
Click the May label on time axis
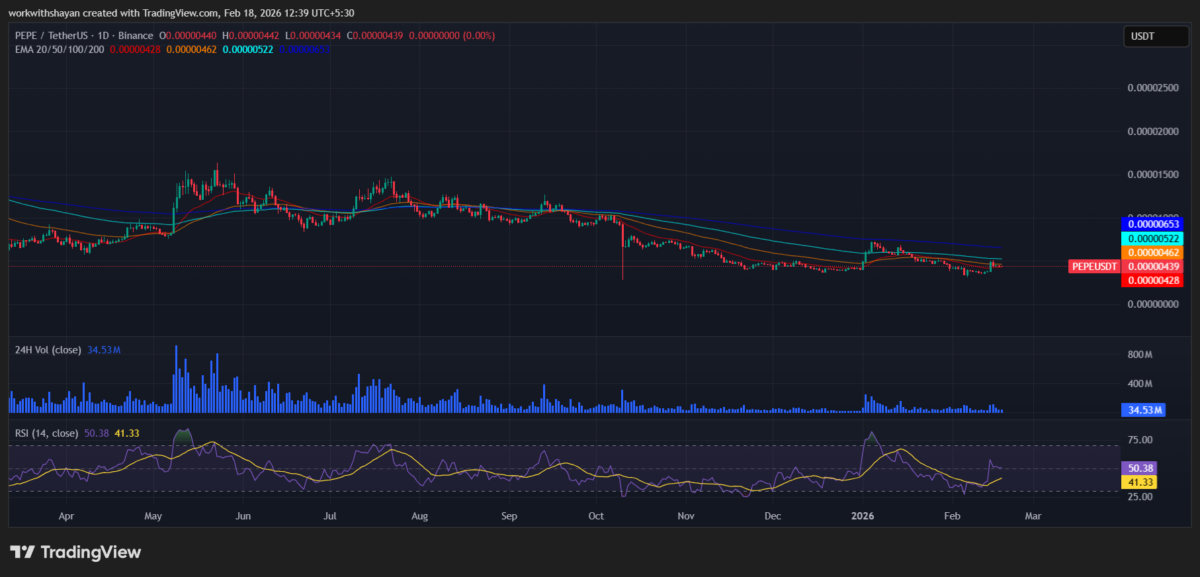(x=153, y=516)
